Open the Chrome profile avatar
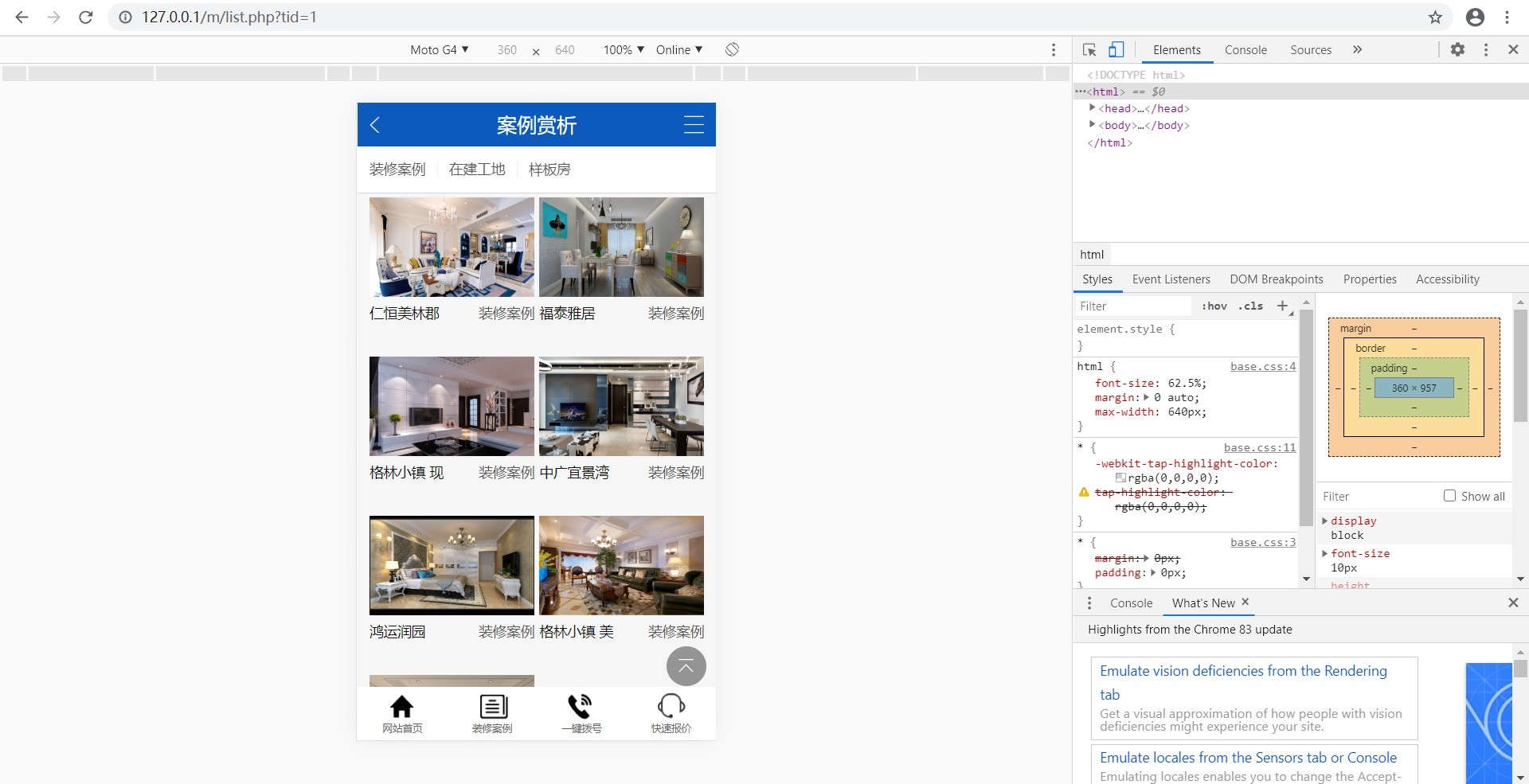Viewport: 1529px width, 784px height. (x=1475, y=17)
